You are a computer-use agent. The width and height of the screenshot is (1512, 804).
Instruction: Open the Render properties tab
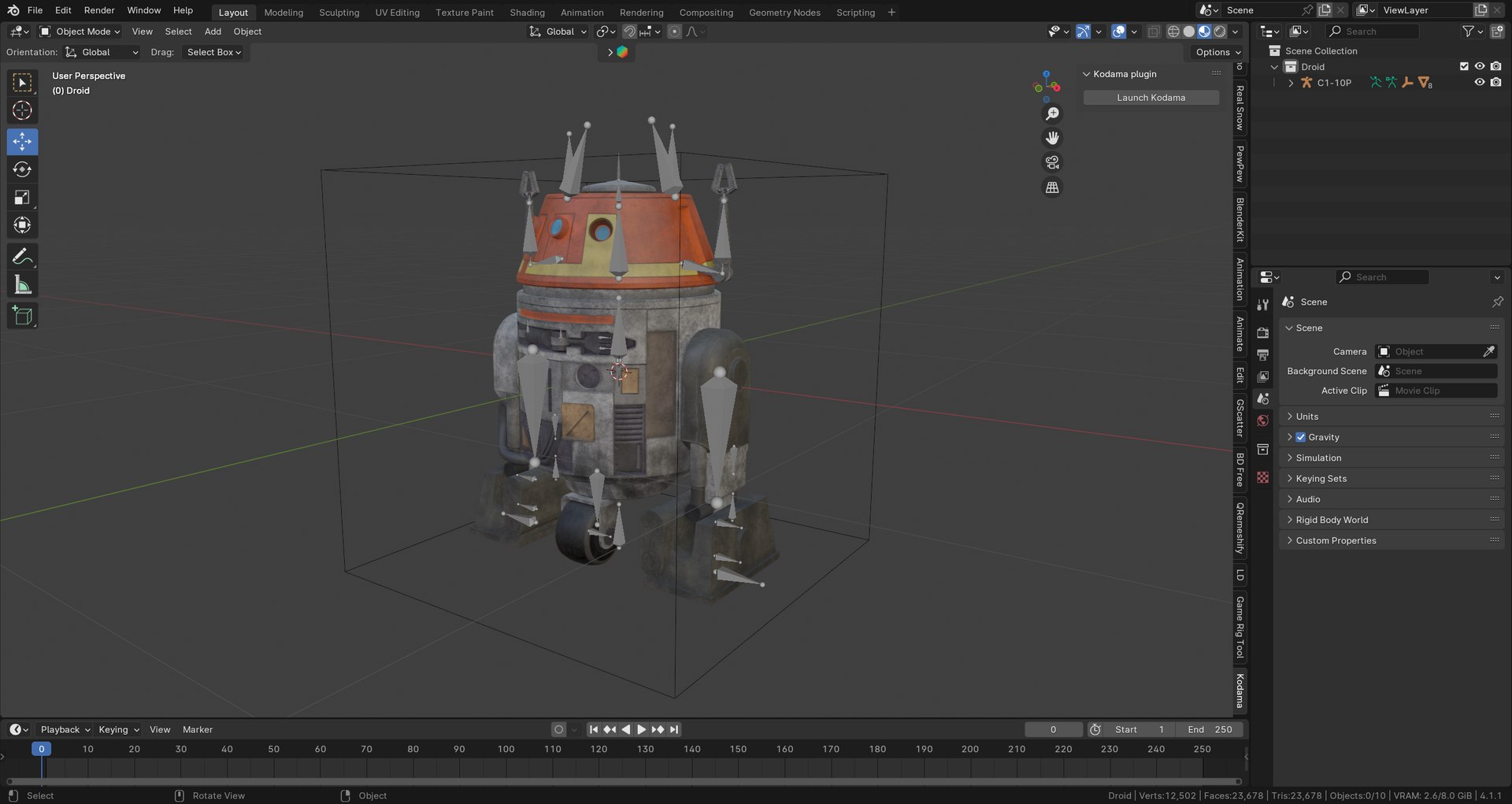[x=1263, y=333]
